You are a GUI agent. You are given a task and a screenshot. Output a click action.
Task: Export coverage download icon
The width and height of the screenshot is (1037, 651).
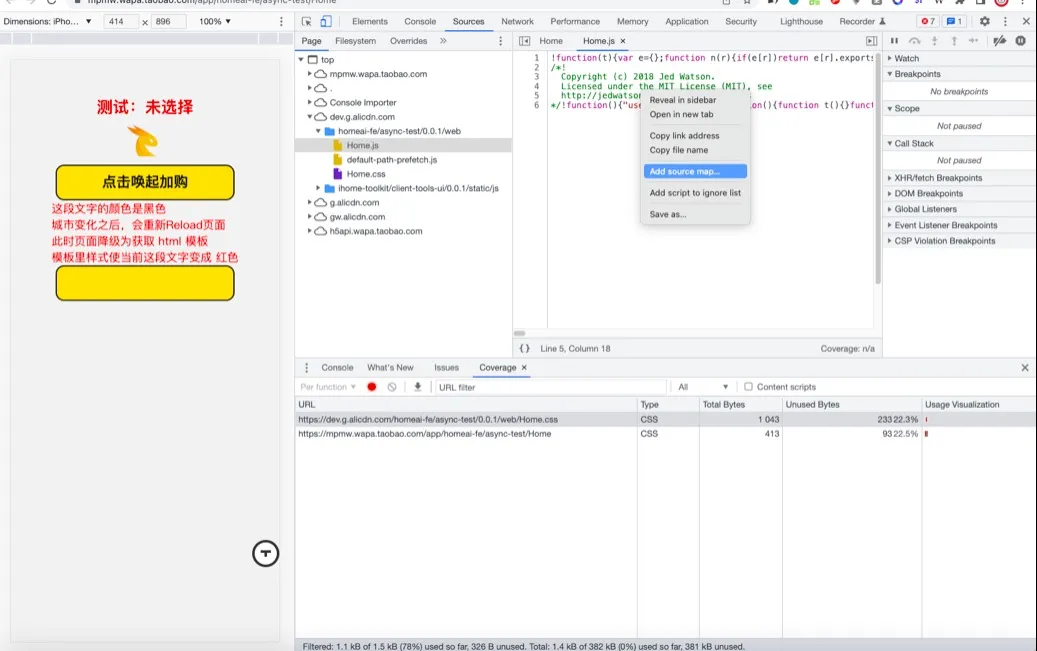click(x=417, y=387)
